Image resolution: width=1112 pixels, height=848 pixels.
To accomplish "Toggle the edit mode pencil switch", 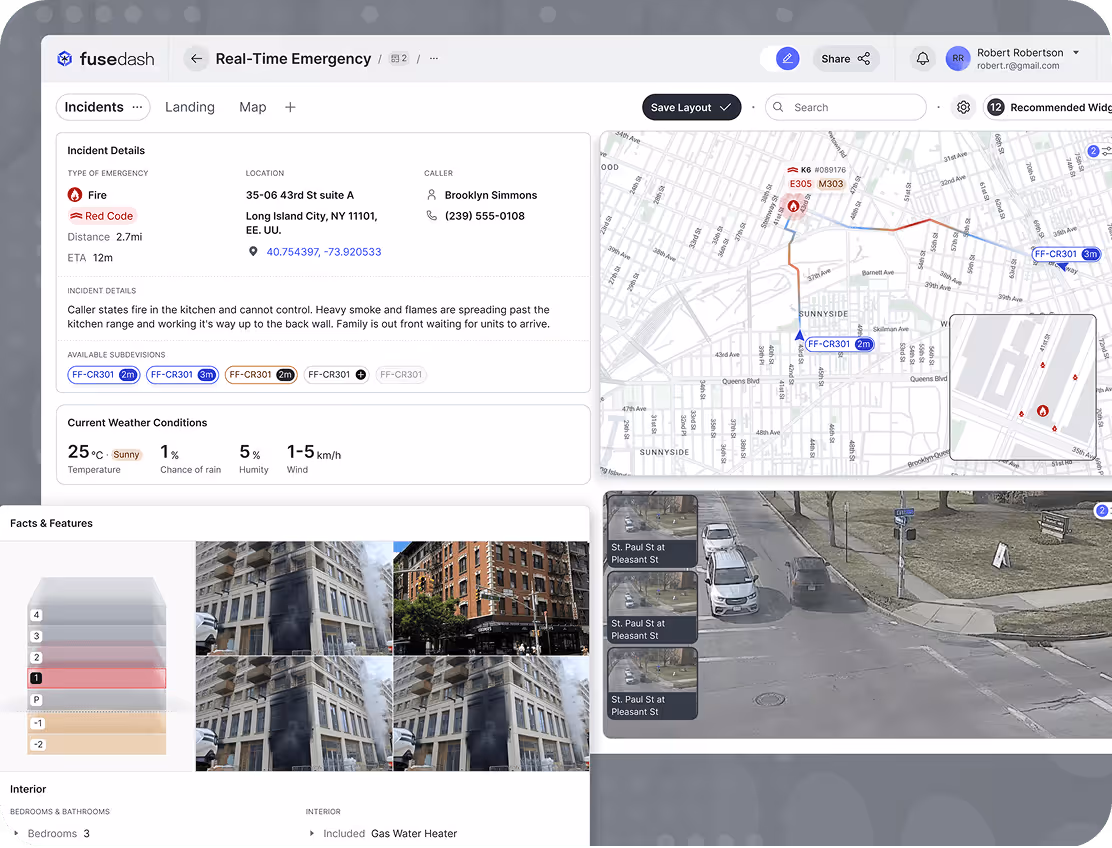I will click(787, 59).
